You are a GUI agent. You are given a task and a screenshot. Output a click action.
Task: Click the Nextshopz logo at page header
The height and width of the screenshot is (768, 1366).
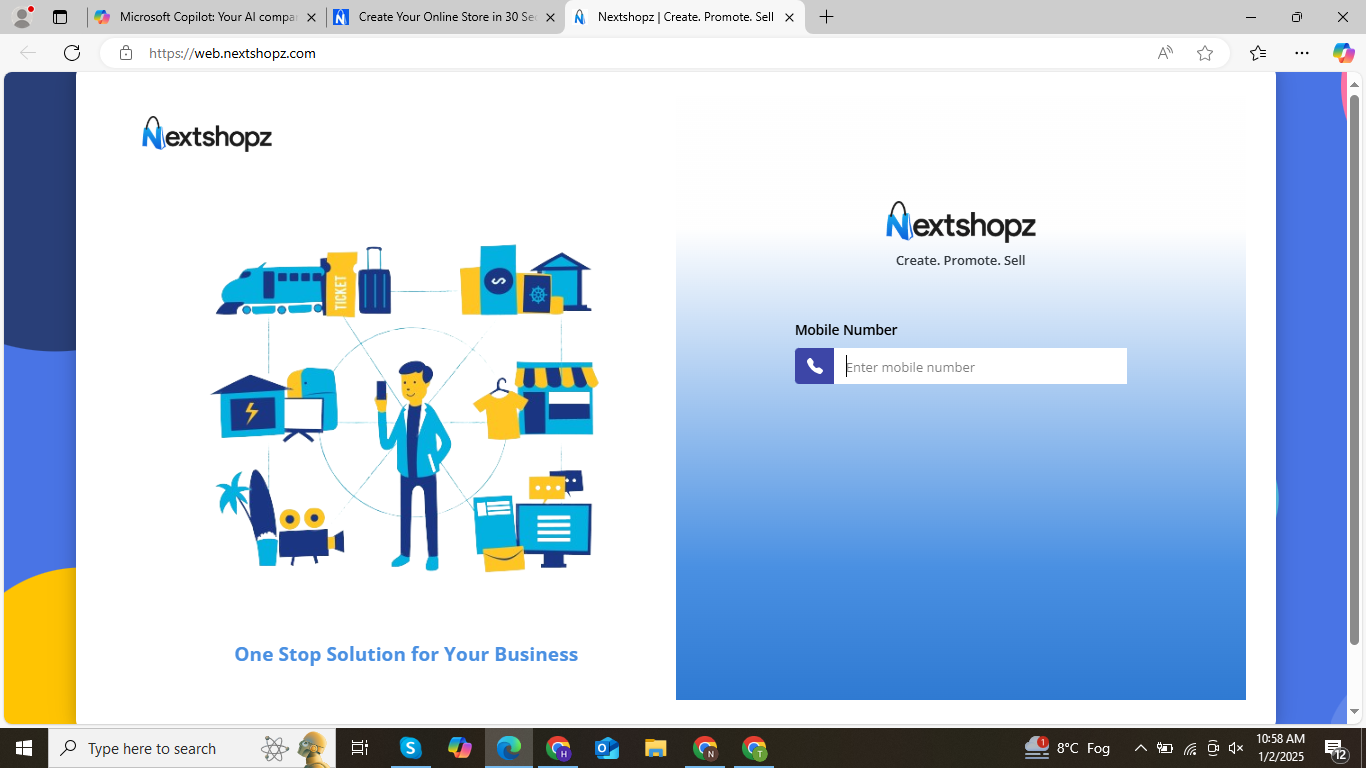click(207, 134)
